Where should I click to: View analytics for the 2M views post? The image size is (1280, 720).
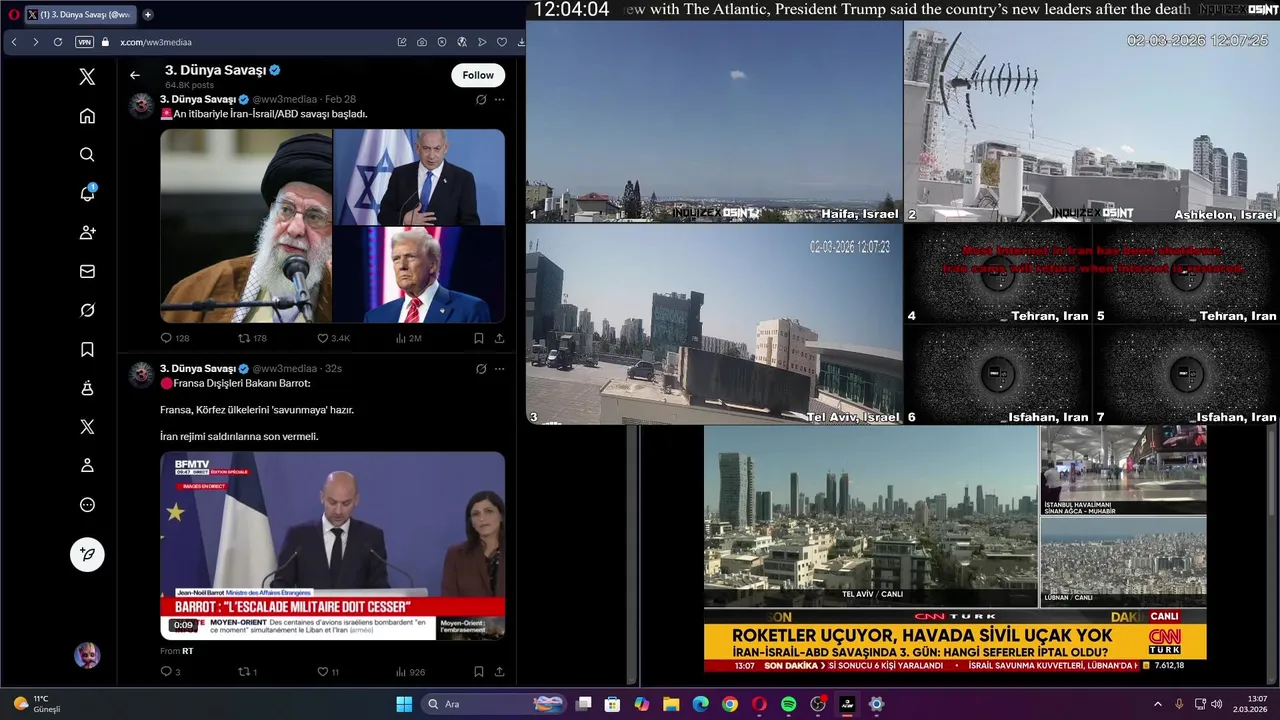[x=409, y=338]
